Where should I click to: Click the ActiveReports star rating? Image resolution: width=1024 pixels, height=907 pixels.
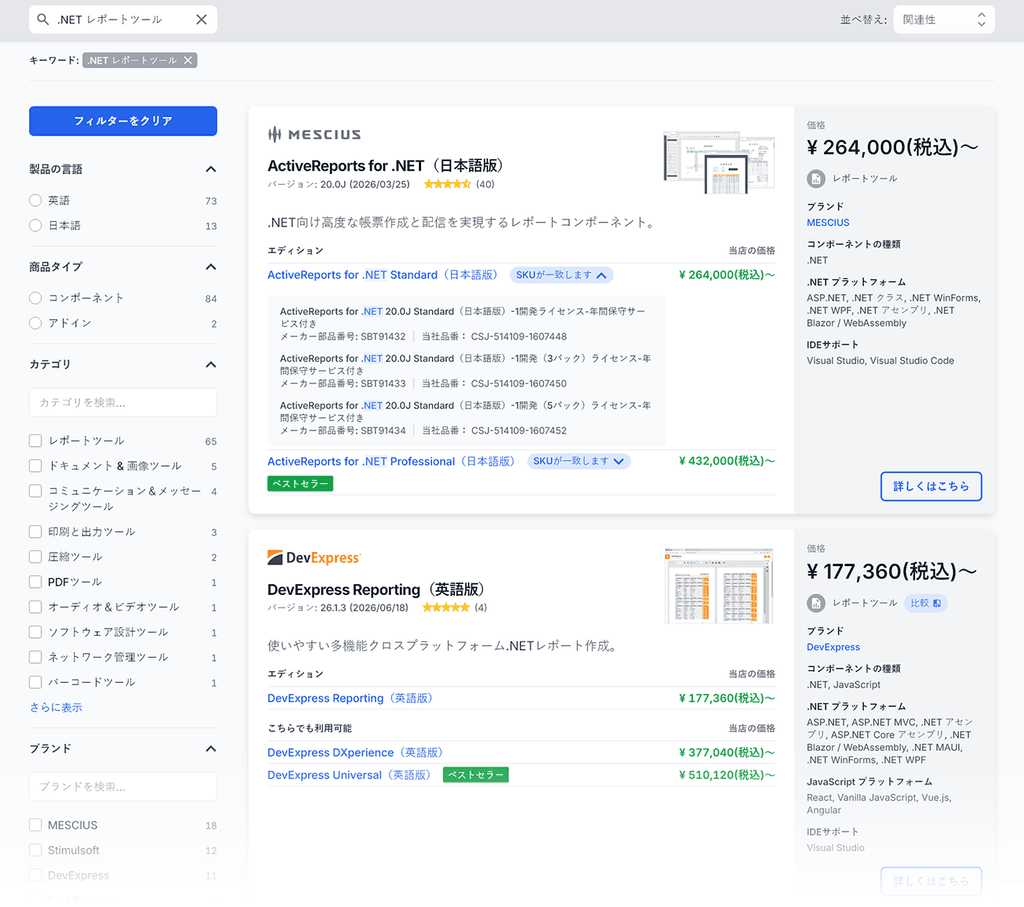pyautogui.click(x=447, y=184)
